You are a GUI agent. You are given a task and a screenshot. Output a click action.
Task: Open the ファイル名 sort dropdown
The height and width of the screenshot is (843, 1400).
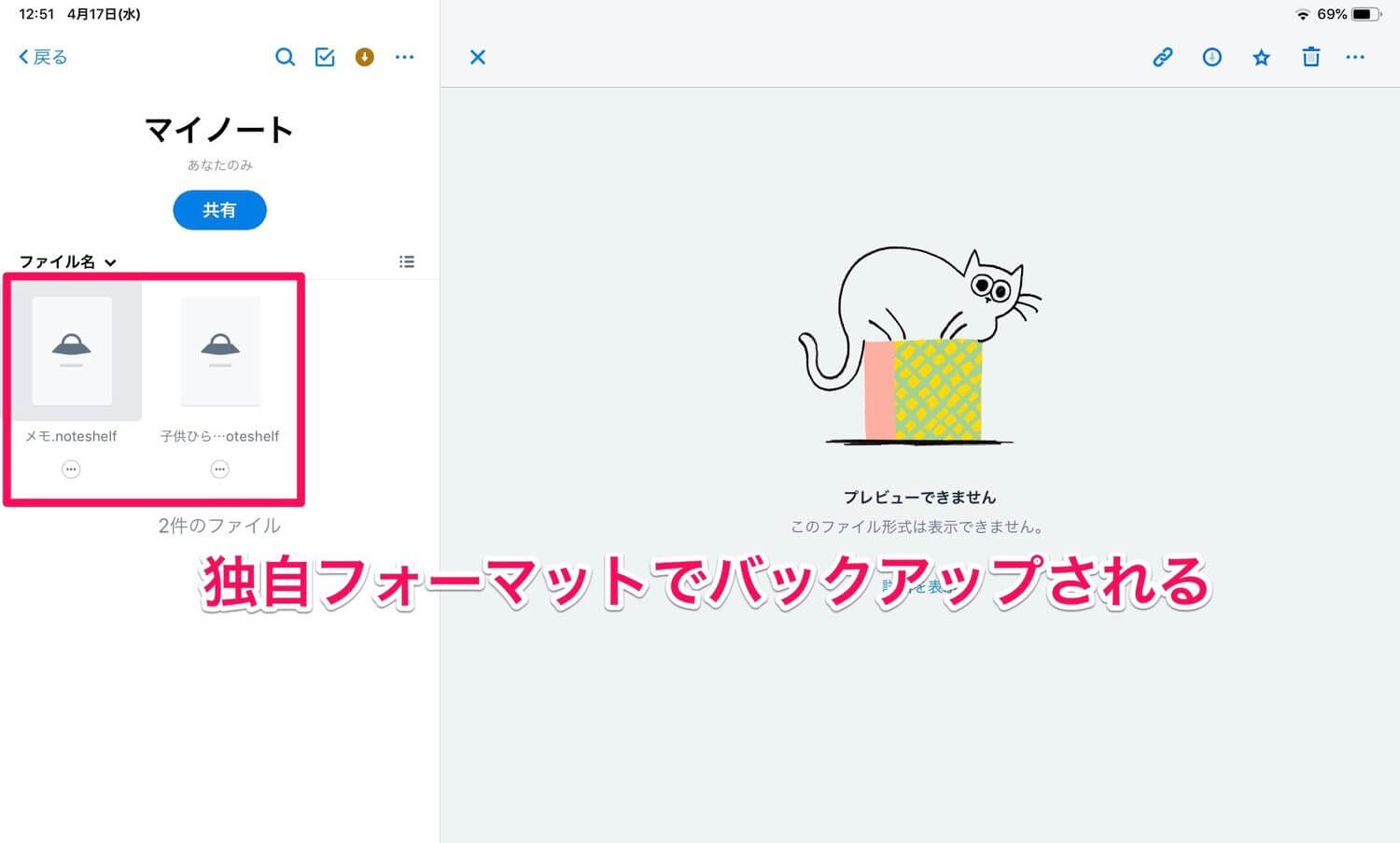67,261
